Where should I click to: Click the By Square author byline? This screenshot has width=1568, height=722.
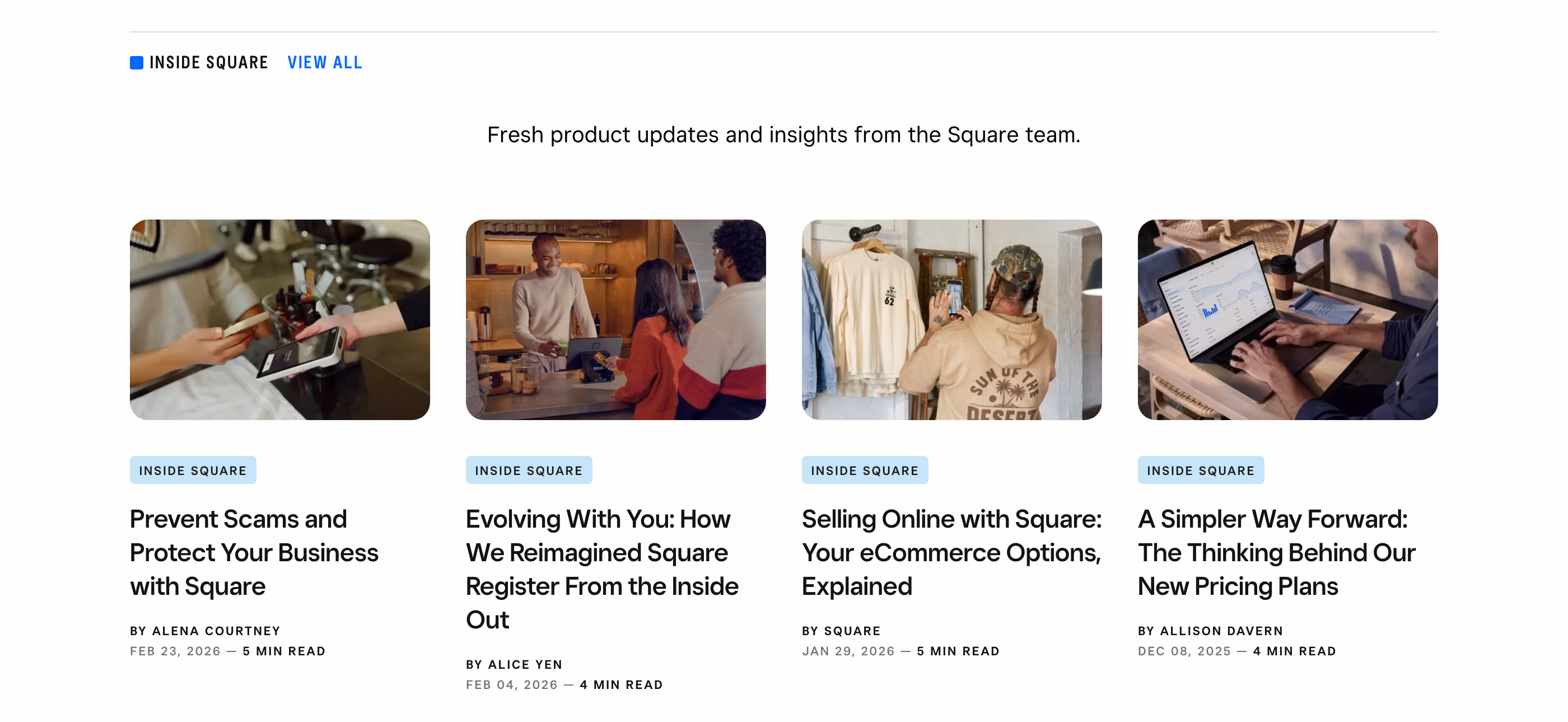(841, 631)
